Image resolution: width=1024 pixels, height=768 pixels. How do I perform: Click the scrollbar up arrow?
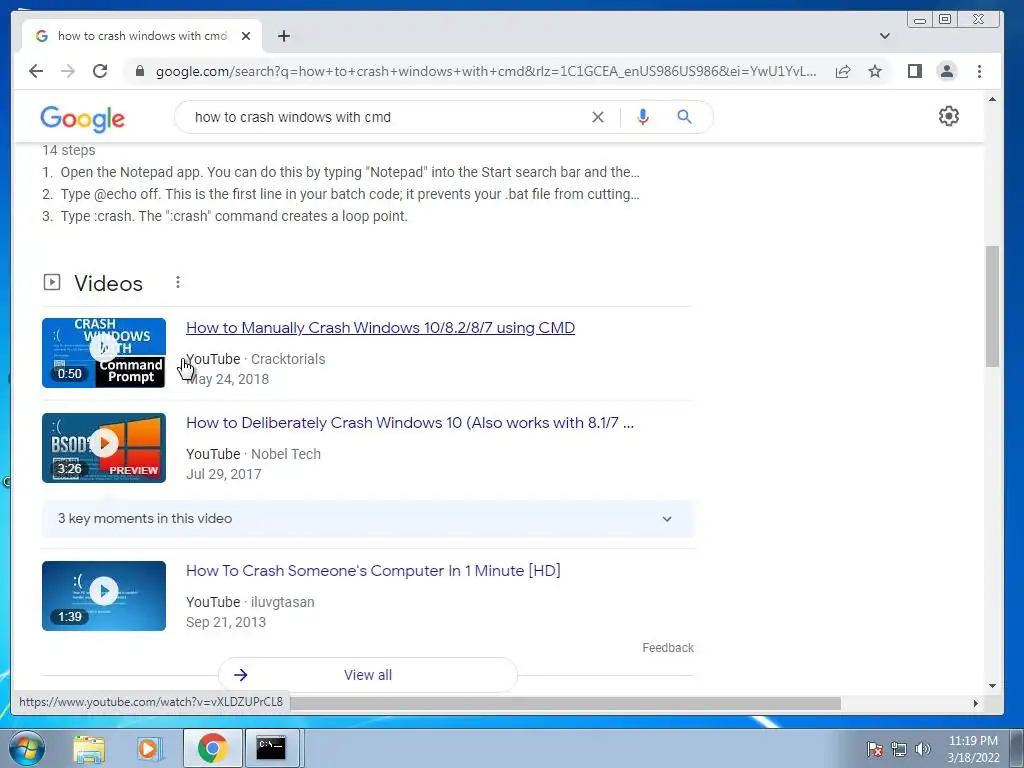(992, 100)
